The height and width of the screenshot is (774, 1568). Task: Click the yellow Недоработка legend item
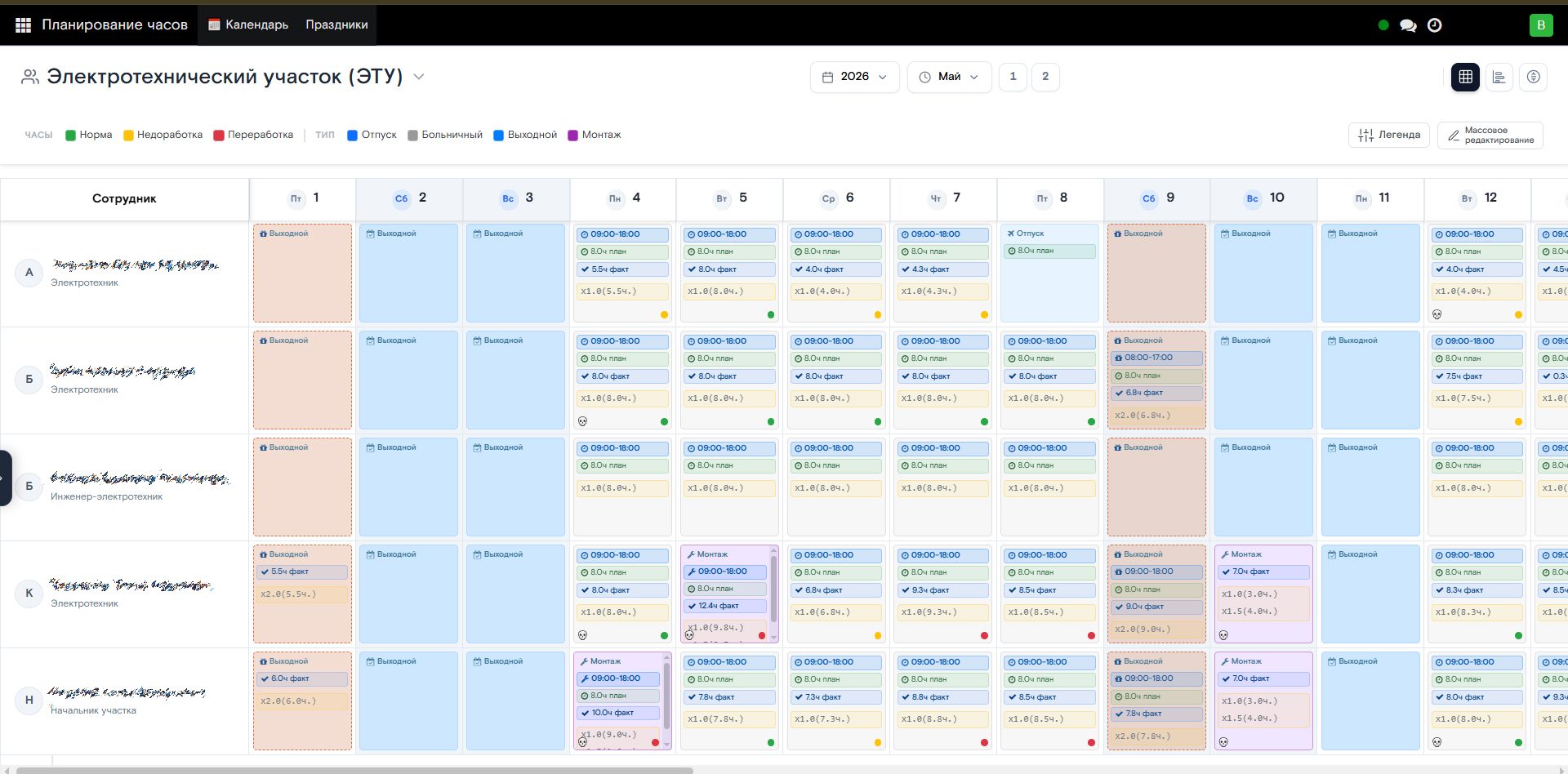point(163,135)
